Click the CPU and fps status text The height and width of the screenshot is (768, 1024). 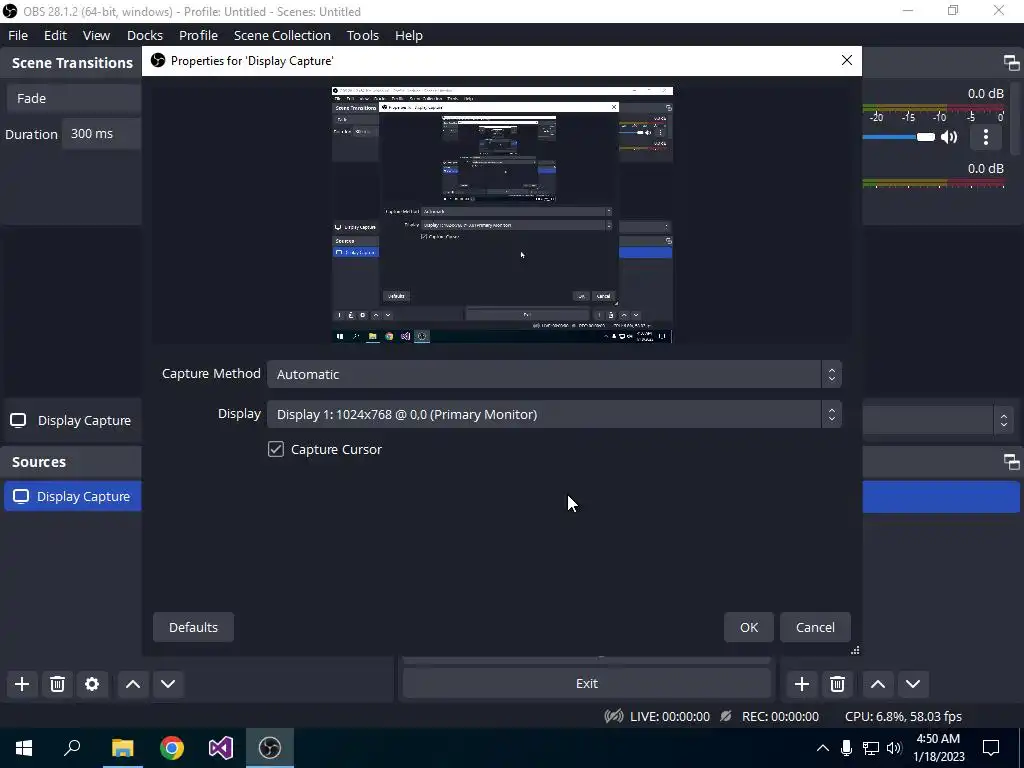pyautogui.click(x=903, y=716)
